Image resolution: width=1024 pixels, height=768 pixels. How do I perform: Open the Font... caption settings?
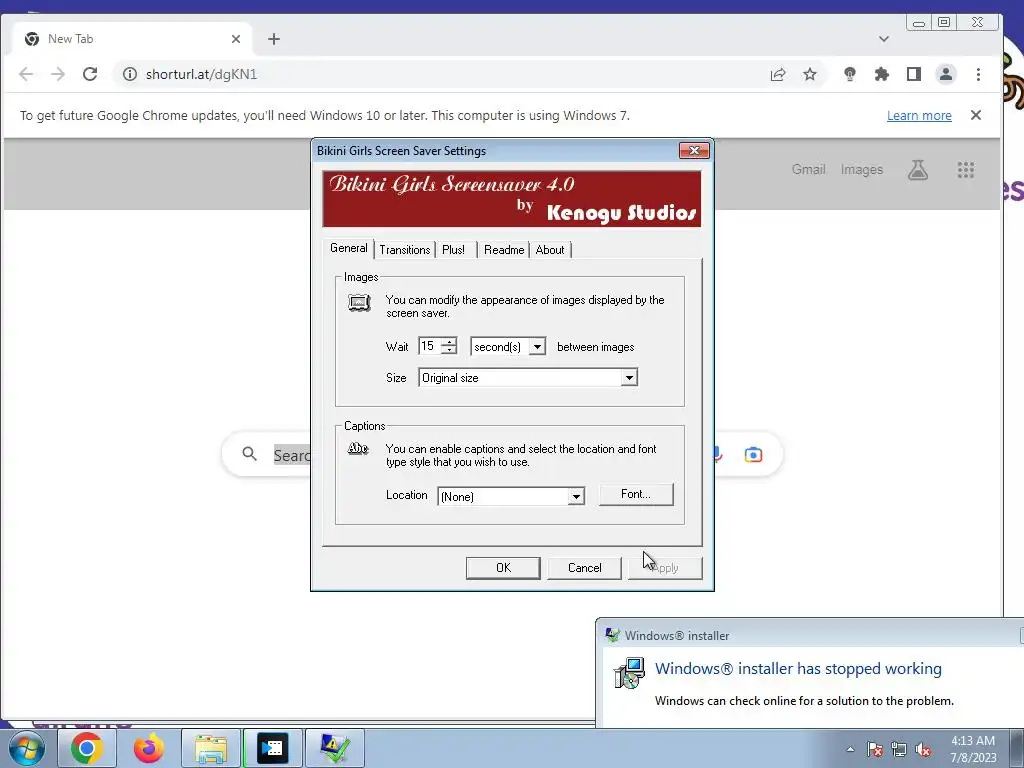pos(635,494)
